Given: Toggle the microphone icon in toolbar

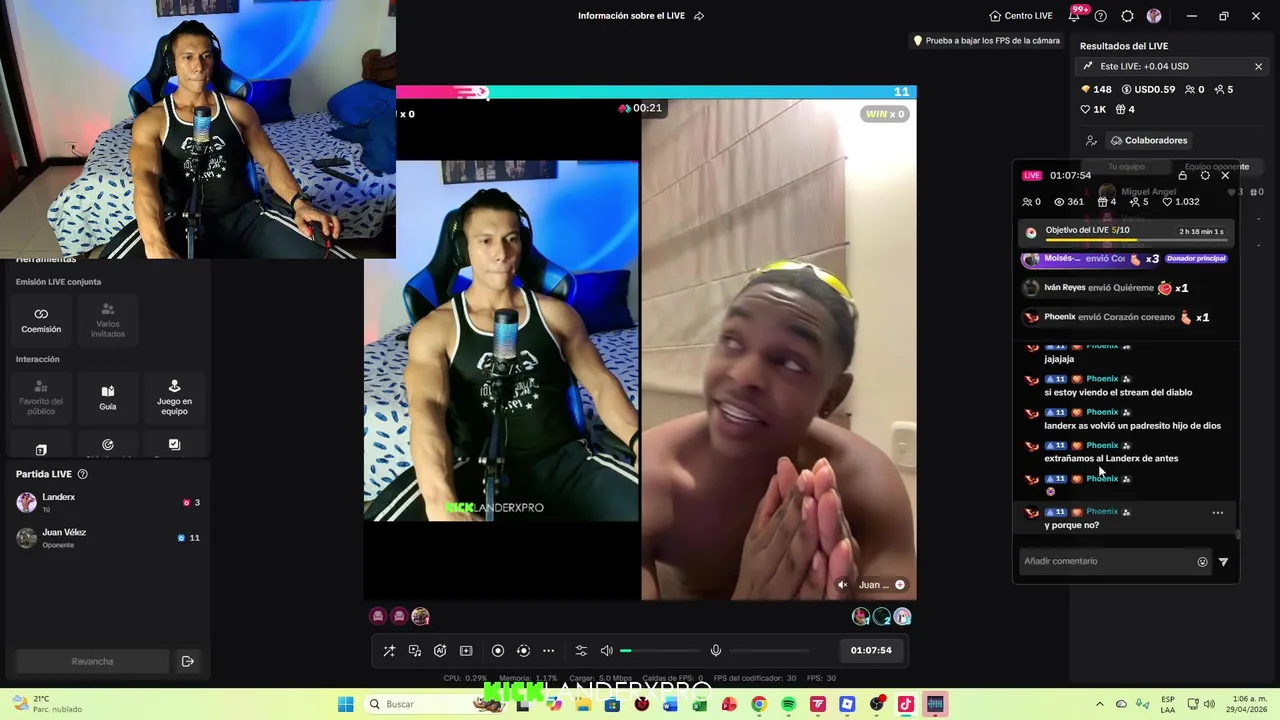Looking at the screenshot, I should [x=716, y=651].
